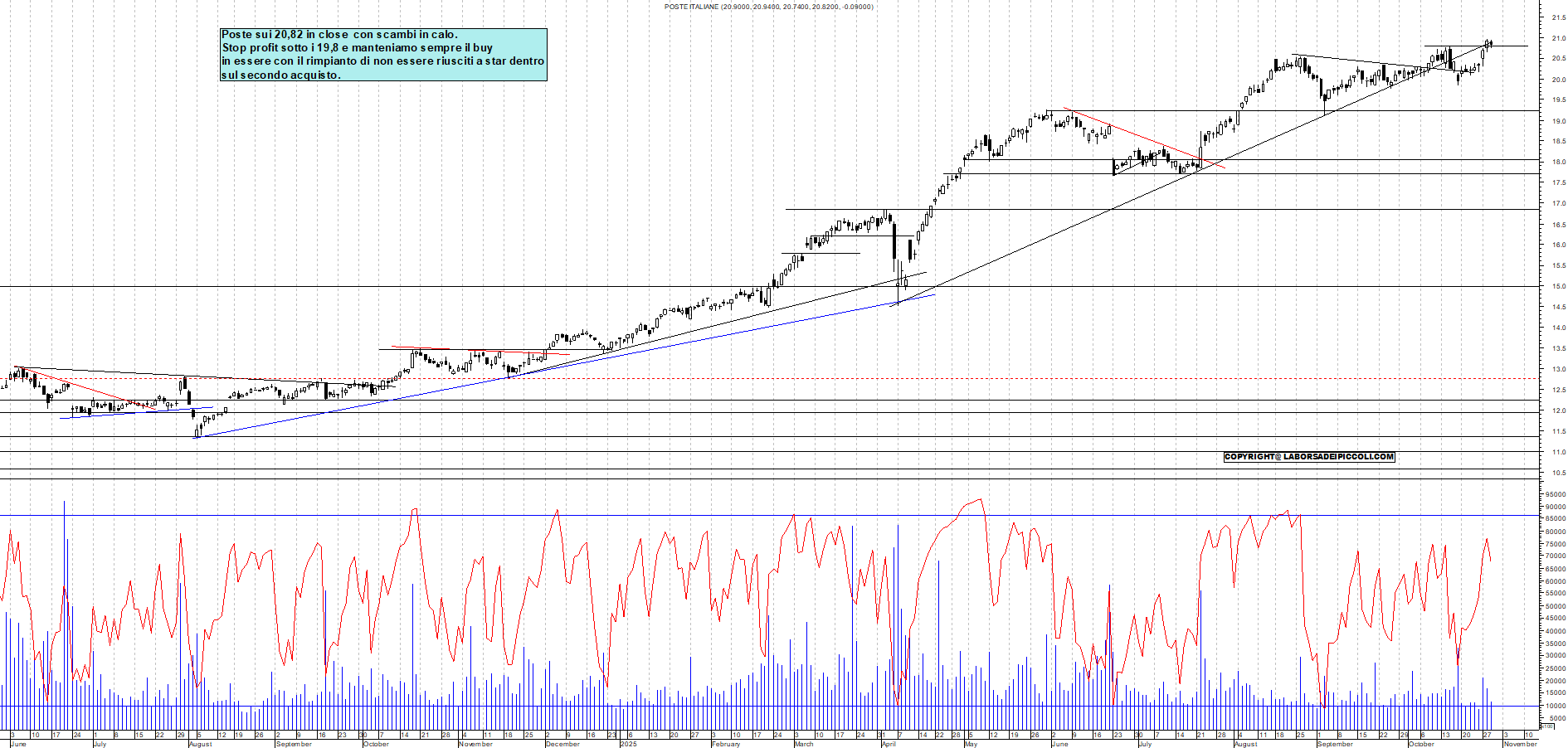Click the 10.5 price axis label
This screenshot has width=1568, height=748.
point(1558,473)
